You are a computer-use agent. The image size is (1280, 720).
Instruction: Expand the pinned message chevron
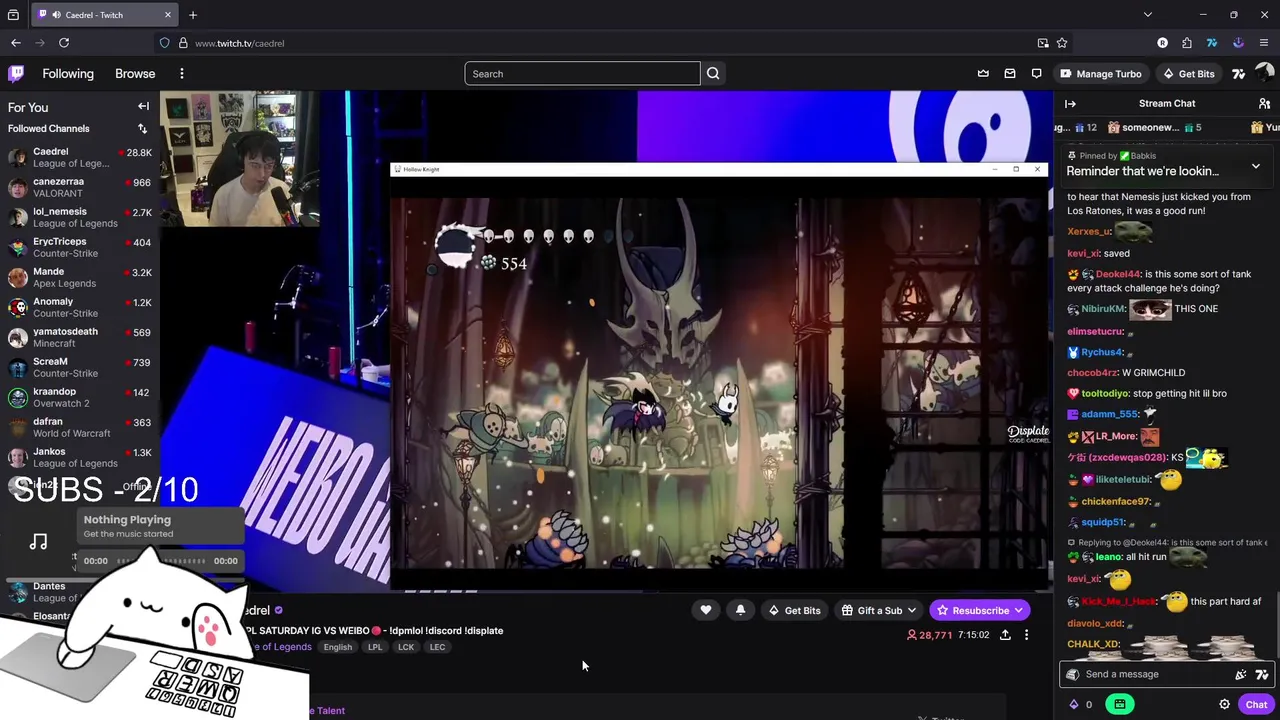[1256, 166]
